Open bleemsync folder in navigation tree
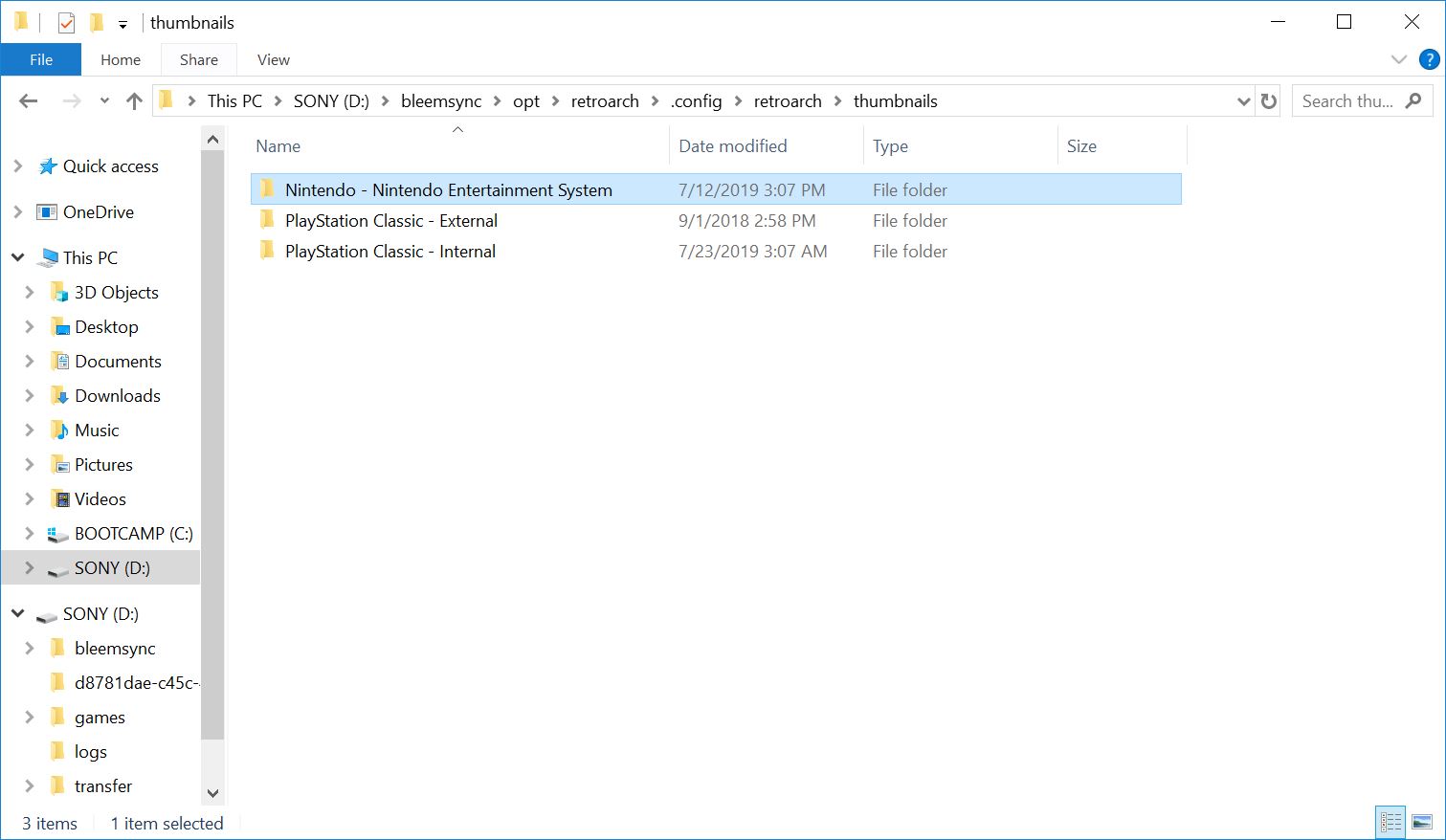The width and height of the screenshot is (1446, 840). [115, 649]
